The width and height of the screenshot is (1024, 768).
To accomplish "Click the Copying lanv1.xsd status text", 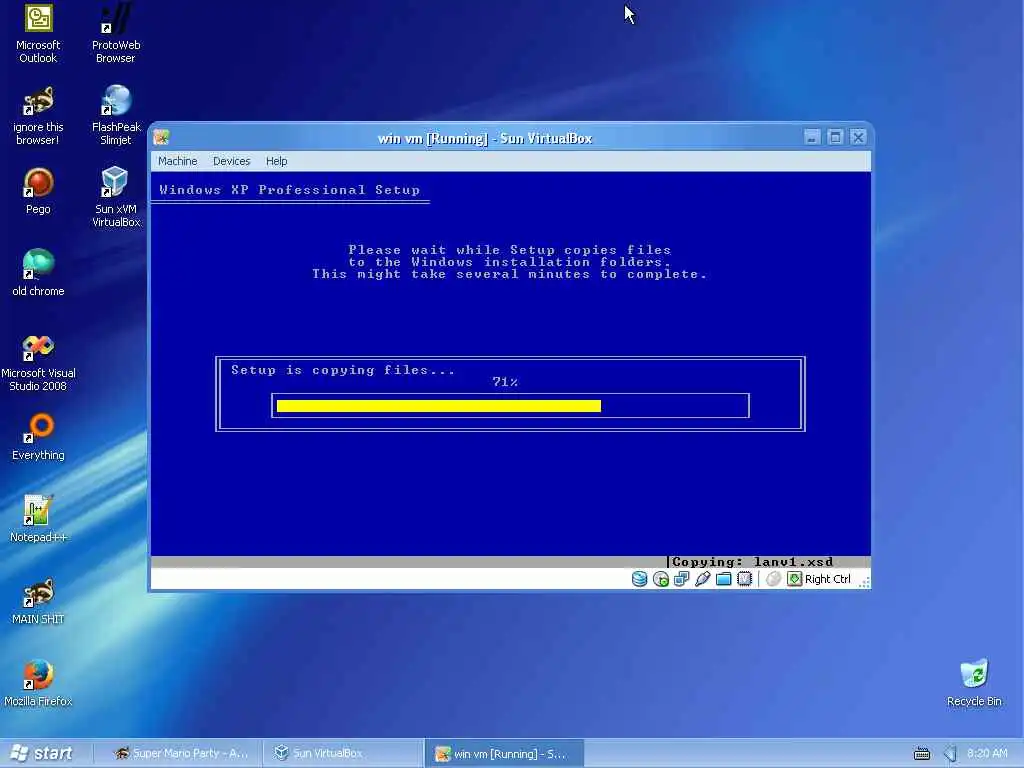I will click(752, 562).
